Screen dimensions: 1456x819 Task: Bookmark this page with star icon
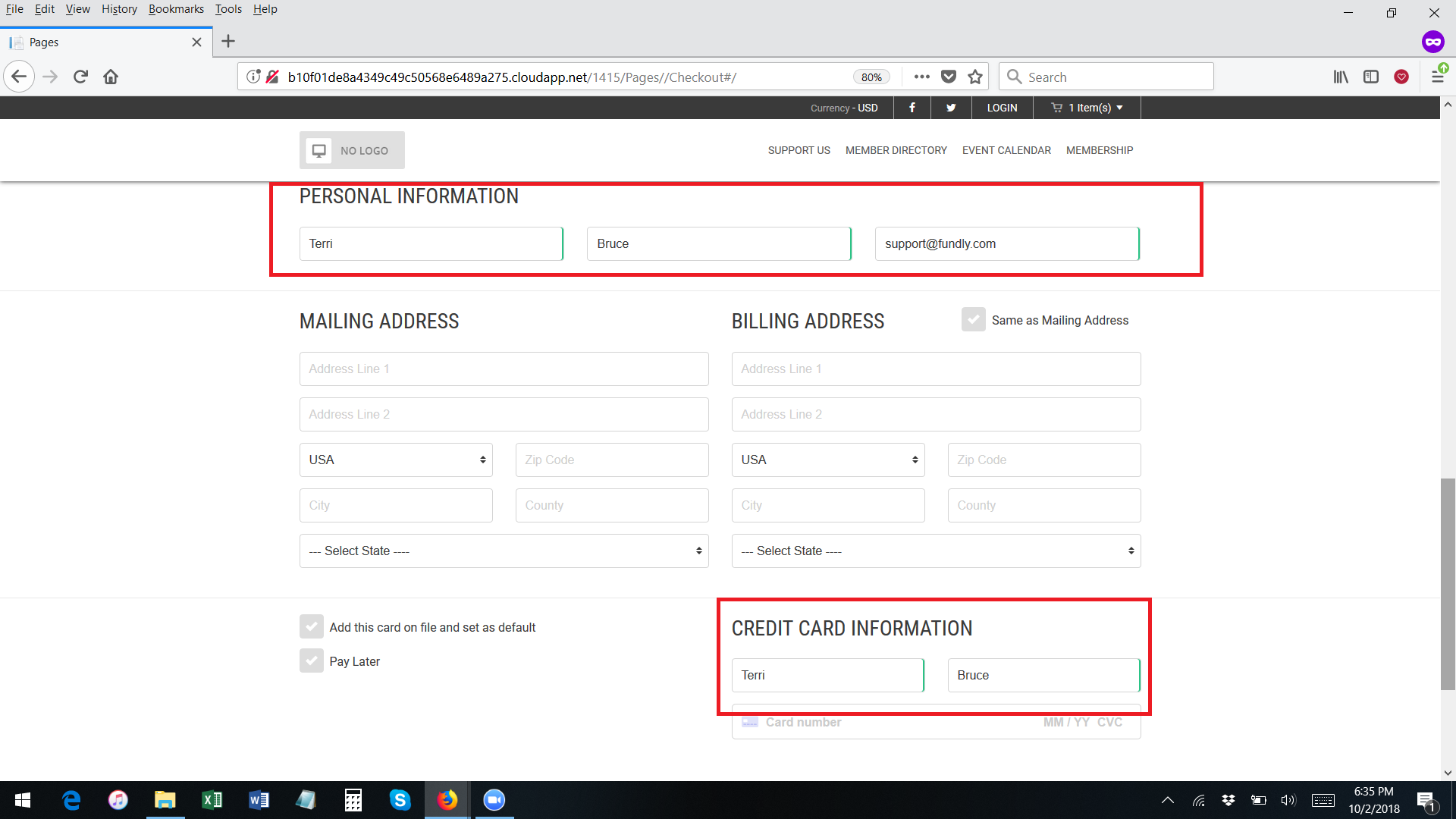pyautogui.click(x=975, y=77)
